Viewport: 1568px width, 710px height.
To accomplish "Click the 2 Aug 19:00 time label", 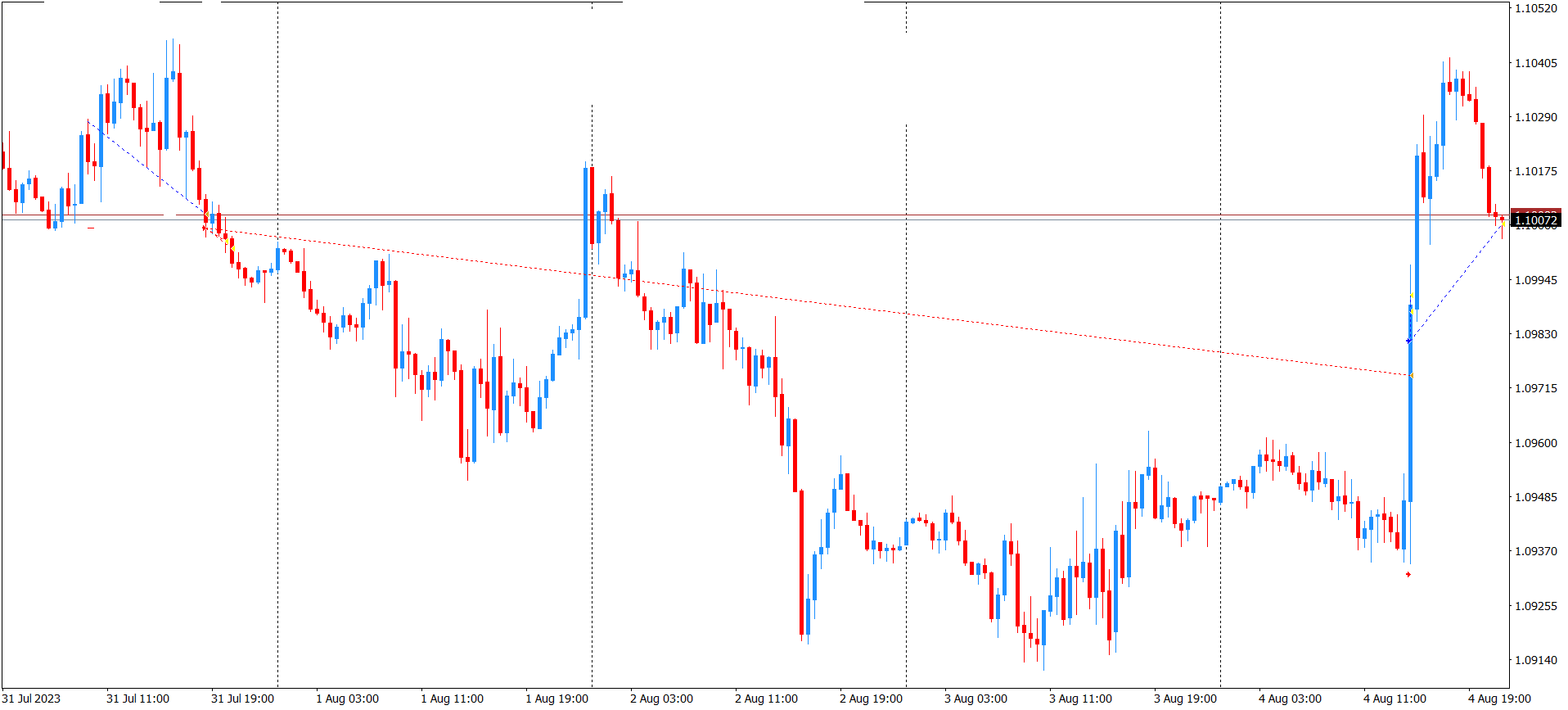I will coord(871,699).
